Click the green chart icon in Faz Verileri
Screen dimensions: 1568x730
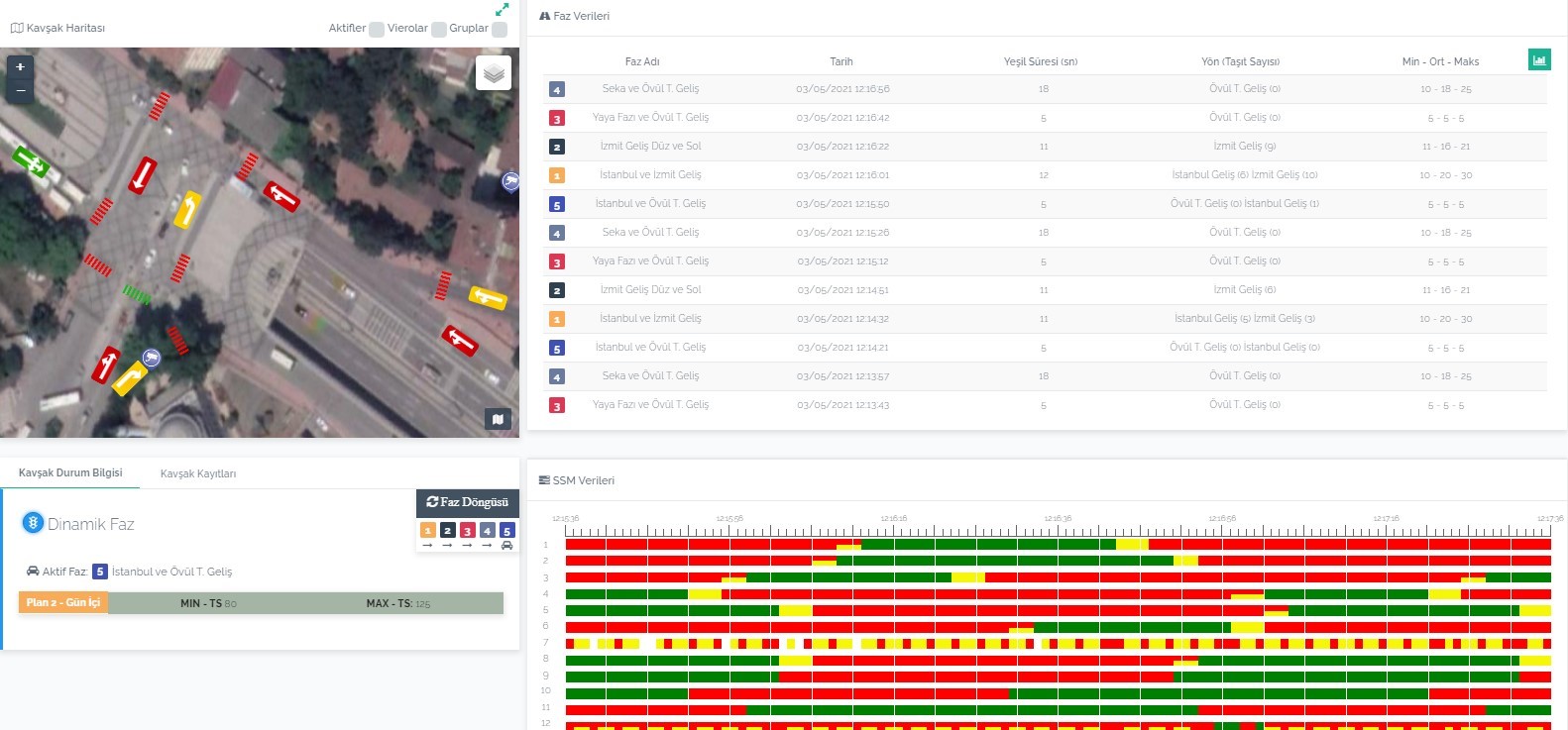pos(1538,60)
